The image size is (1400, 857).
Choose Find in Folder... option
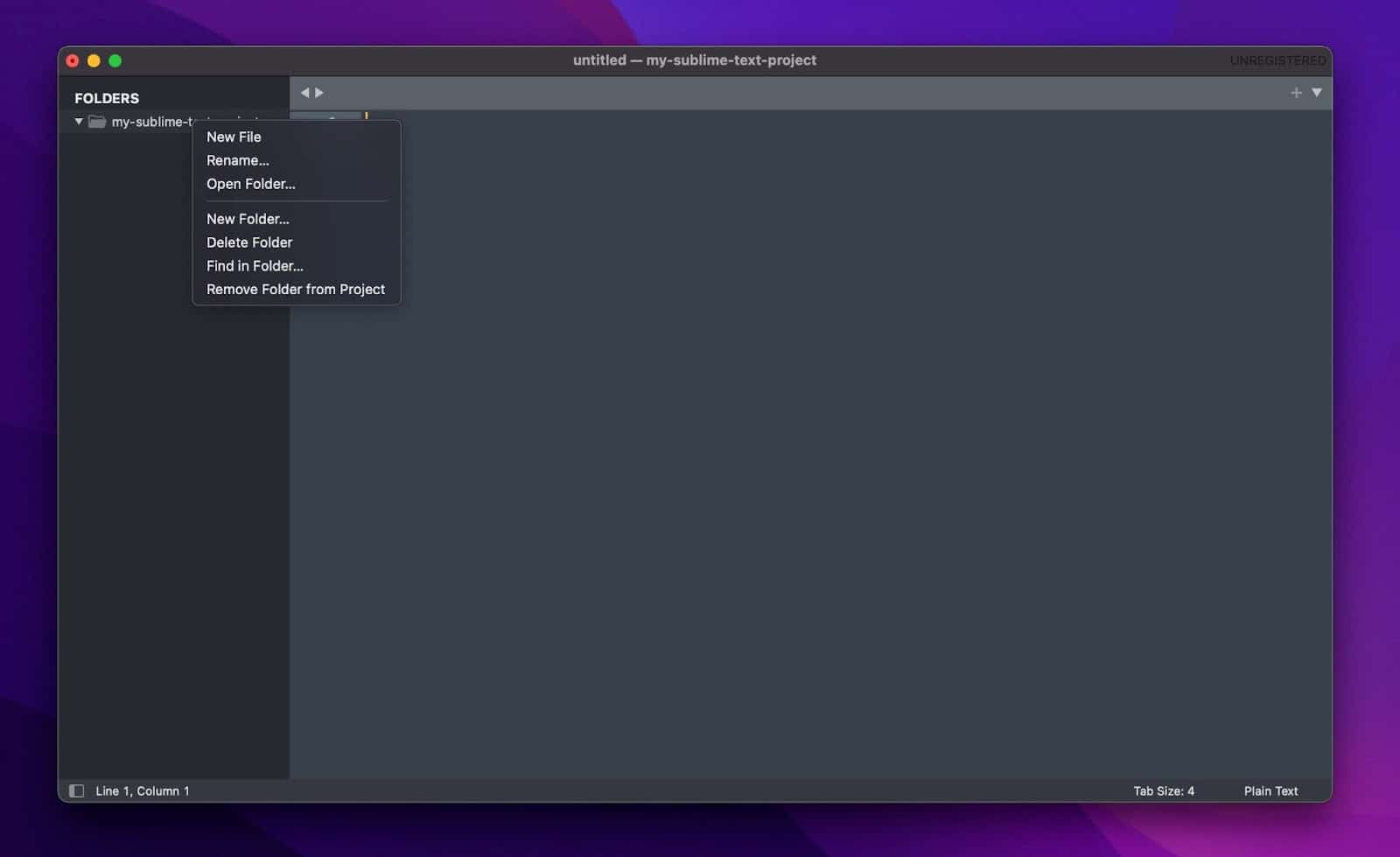pyautogui.click(x=255, y=266)
